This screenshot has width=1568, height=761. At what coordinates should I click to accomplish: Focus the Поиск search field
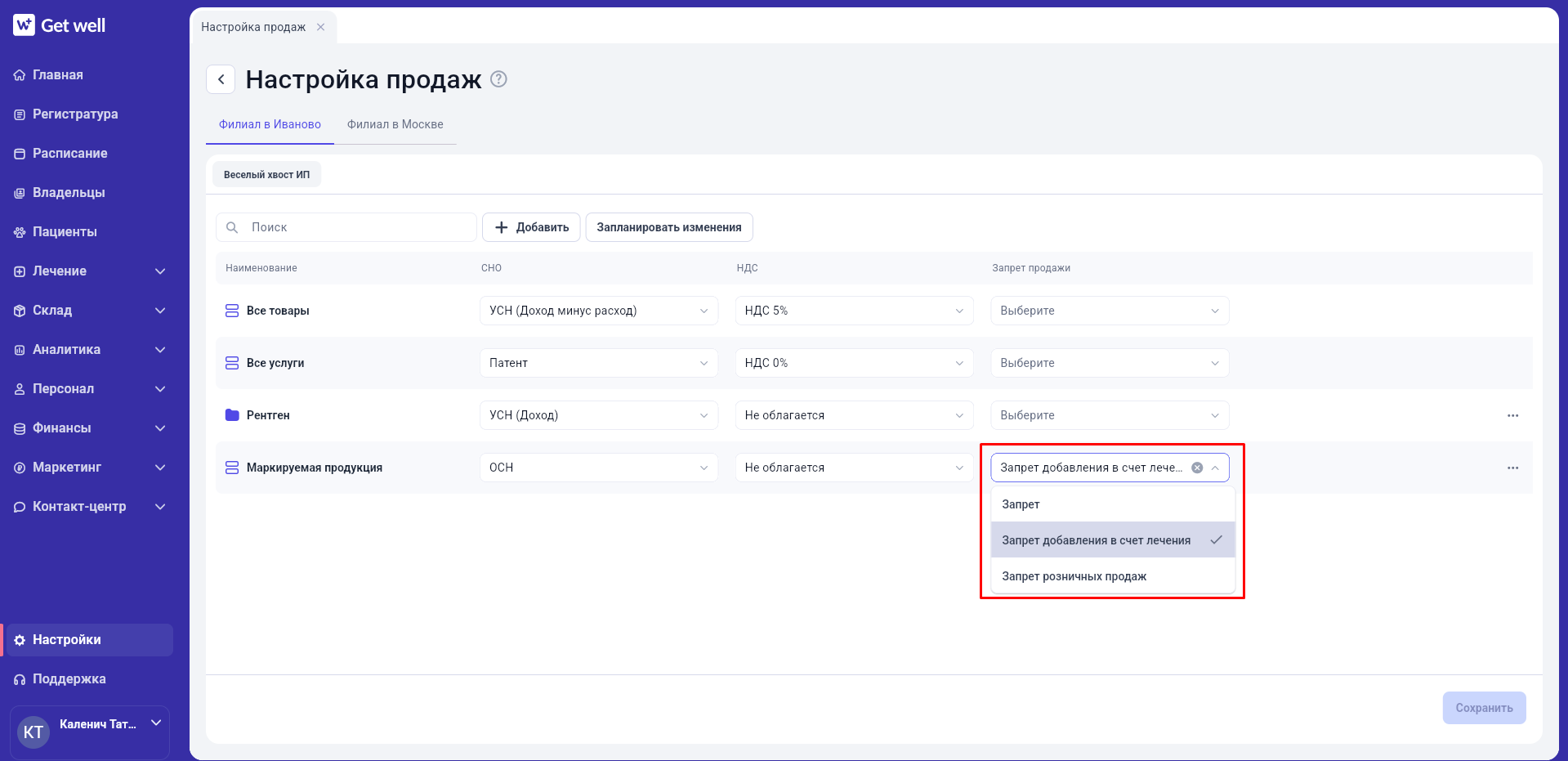[x=346, y=227]
